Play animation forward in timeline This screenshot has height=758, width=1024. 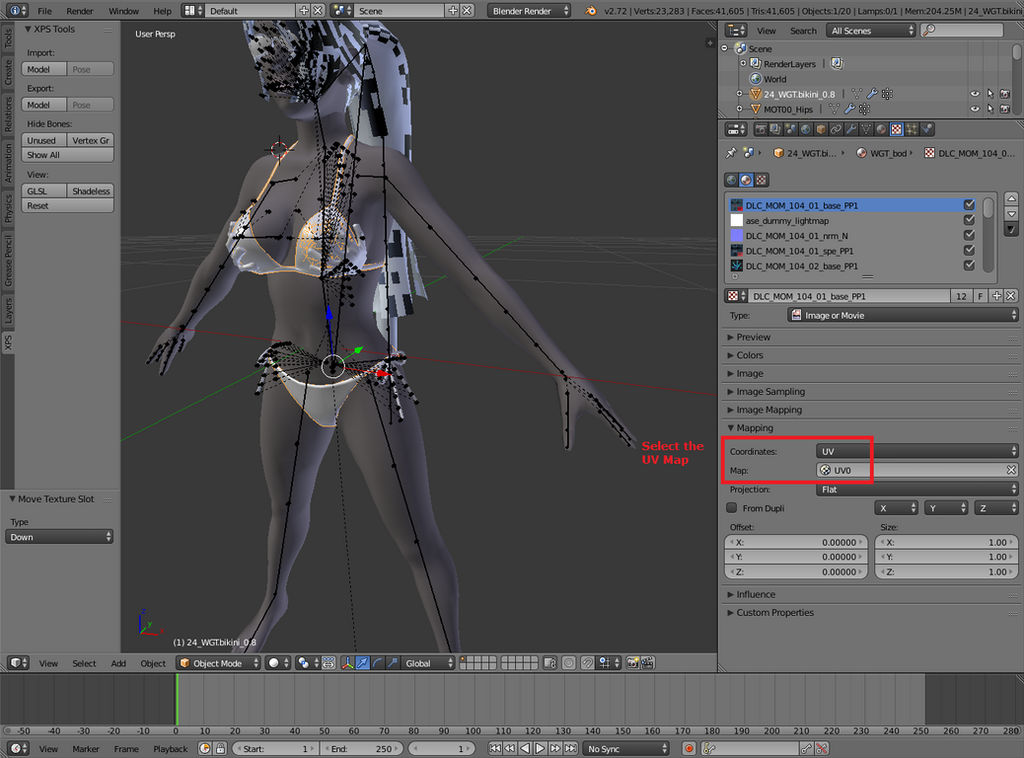pos(540,749)
